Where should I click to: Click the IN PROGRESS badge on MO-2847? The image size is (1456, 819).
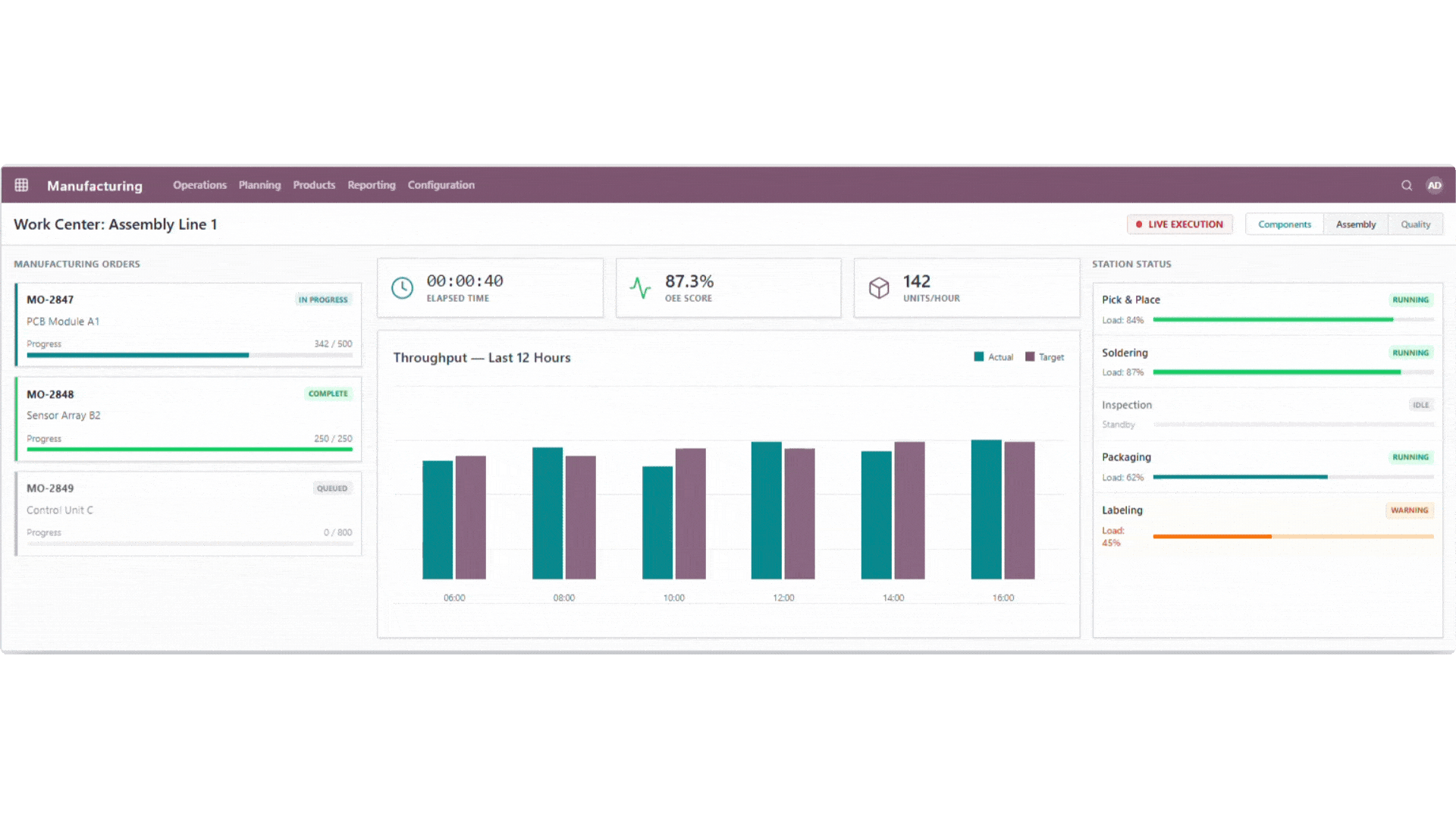point(323,299)
